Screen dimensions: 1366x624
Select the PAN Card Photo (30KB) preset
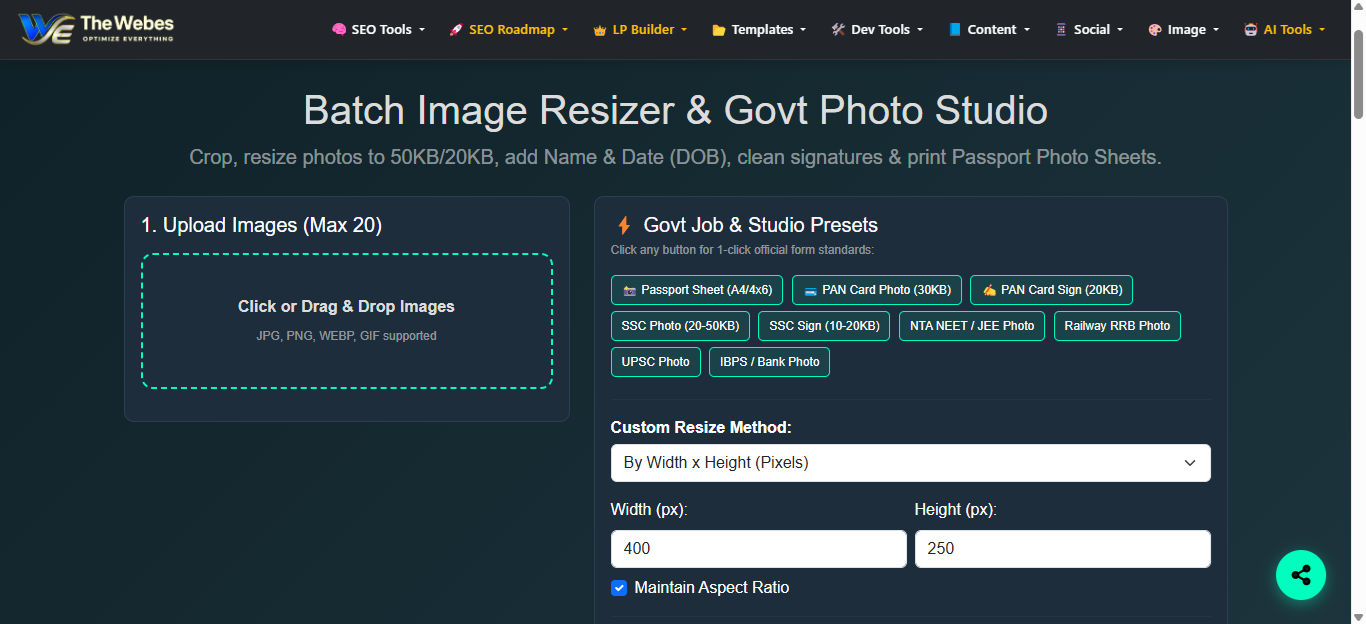coord(877,290)
